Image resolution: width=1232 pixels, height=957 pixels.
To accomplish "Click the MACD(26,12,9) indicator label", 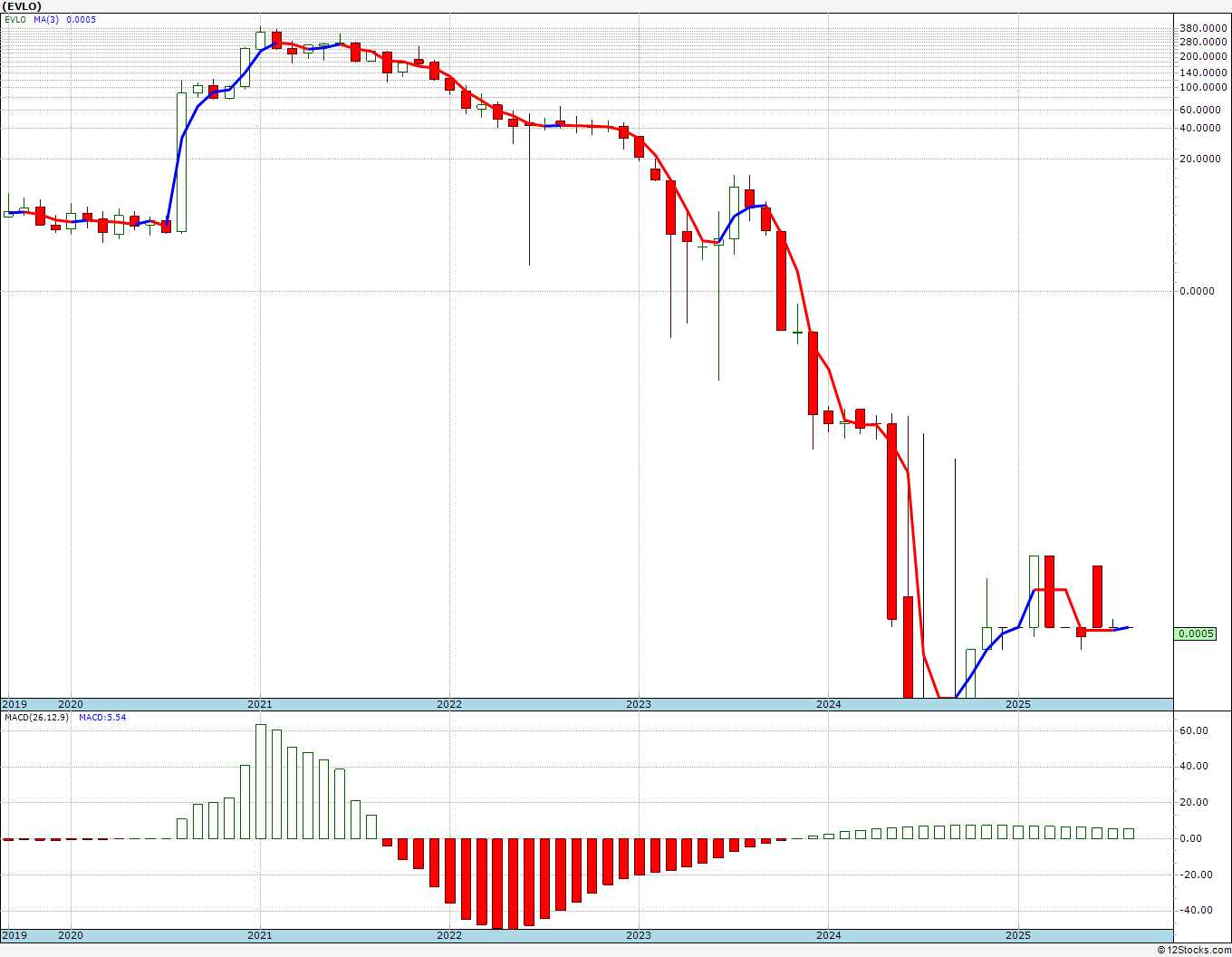I will pos(37,717).
